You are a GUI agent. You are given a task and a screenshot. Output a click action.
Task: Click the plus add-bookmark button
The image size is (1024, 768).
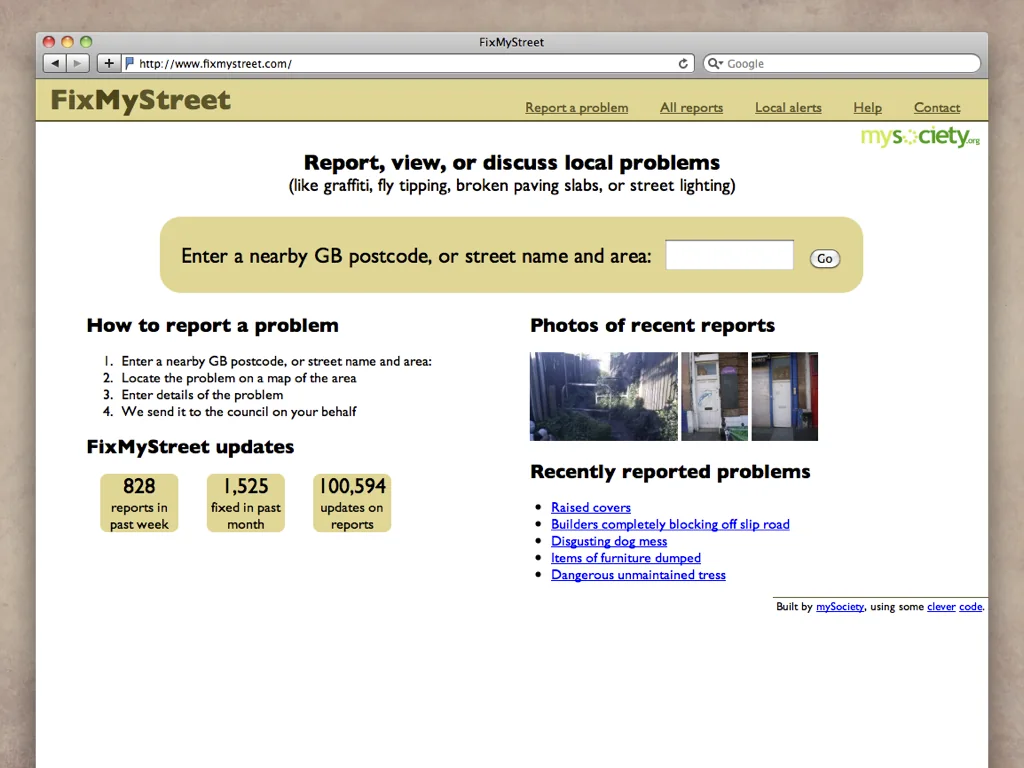(108, 63)
